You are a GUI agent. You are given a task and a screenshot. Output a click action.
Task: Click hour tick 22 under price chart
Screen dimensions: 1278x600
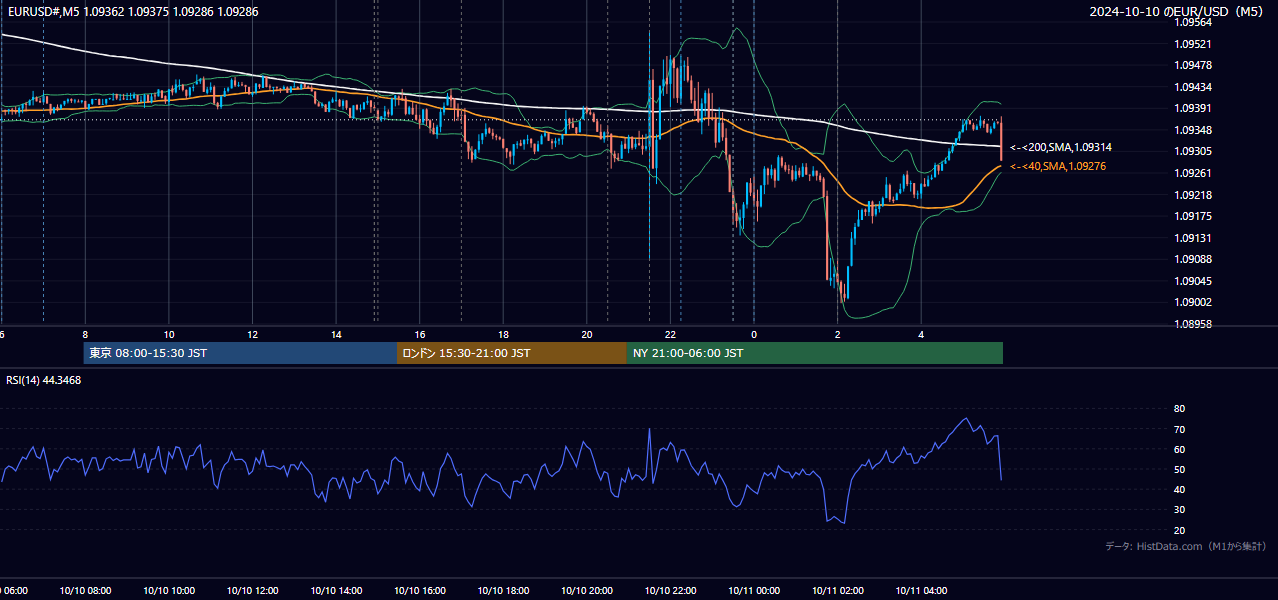click(x=670, y=334)
